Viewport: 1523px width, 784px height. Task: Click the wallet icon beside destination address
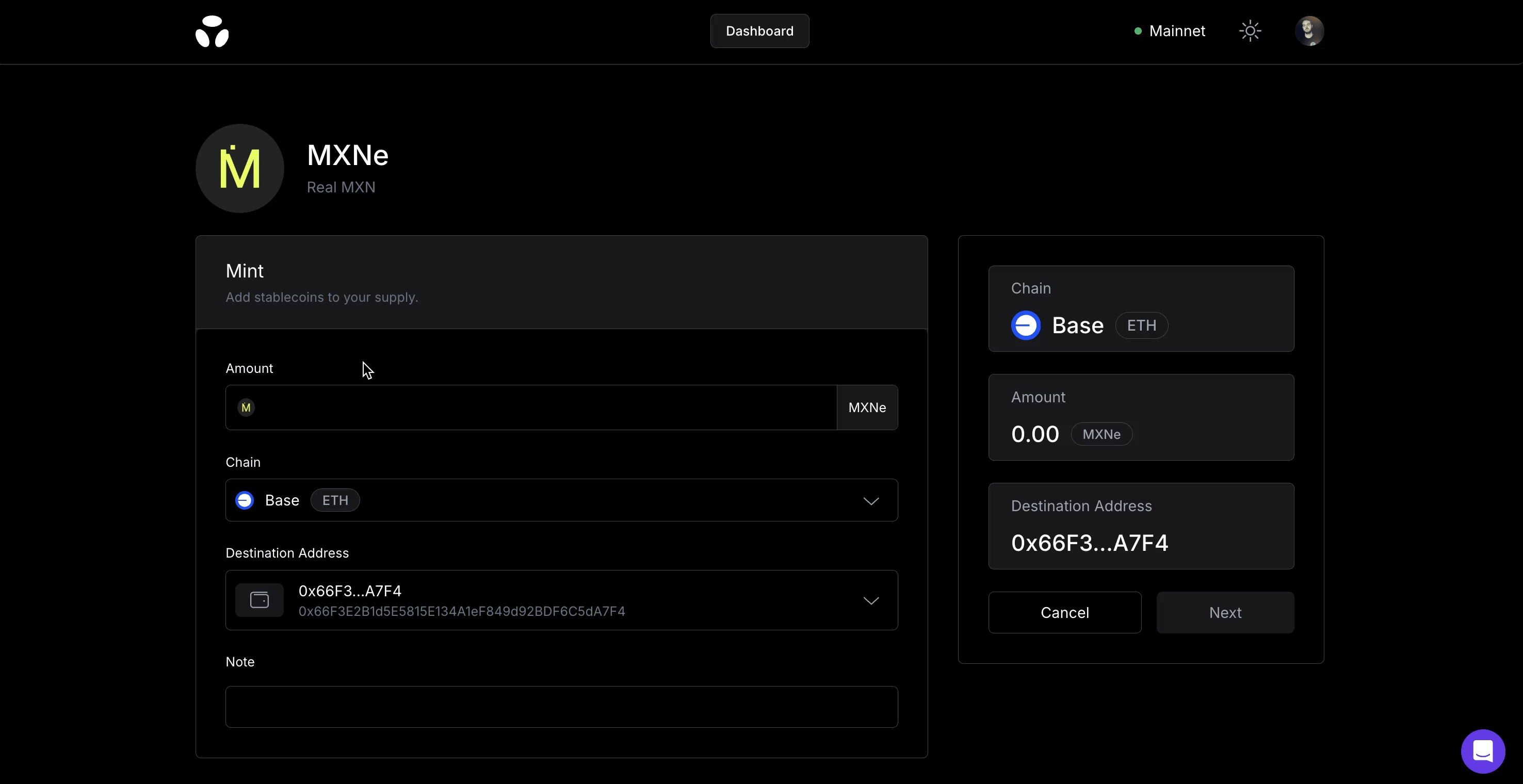(260, 600)
